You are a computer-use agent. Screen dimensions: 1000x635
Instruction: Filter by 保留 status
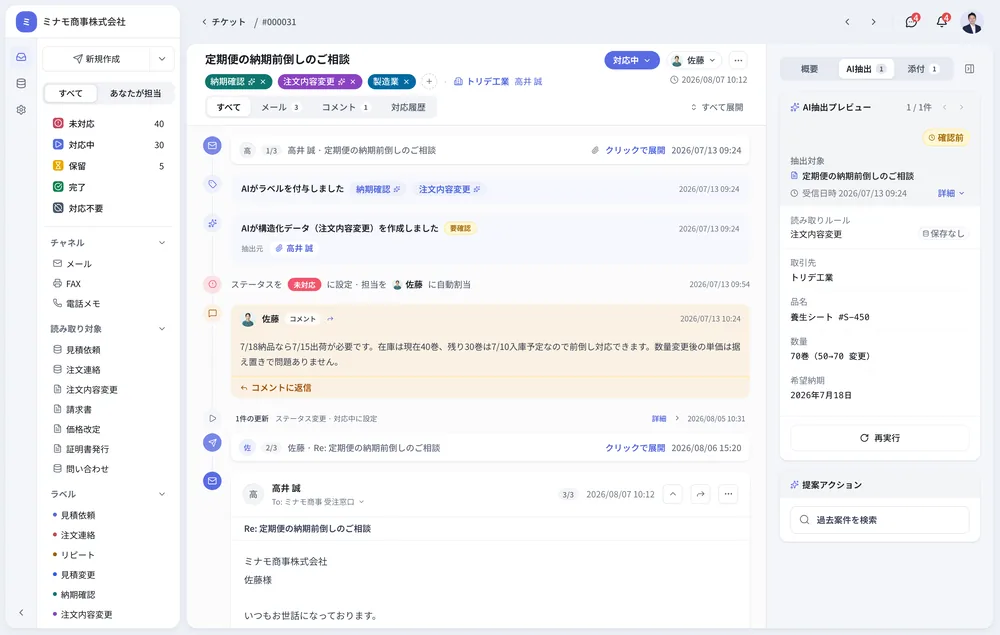pos(108,166)
